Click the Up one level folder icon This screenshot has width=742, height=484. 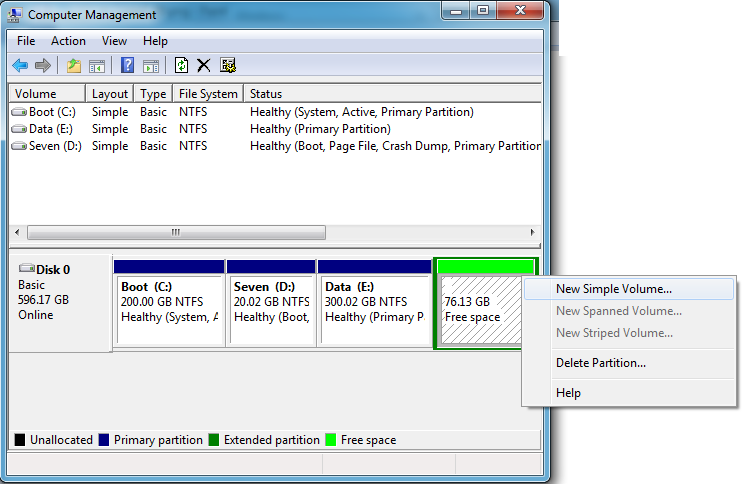point(73,66)
